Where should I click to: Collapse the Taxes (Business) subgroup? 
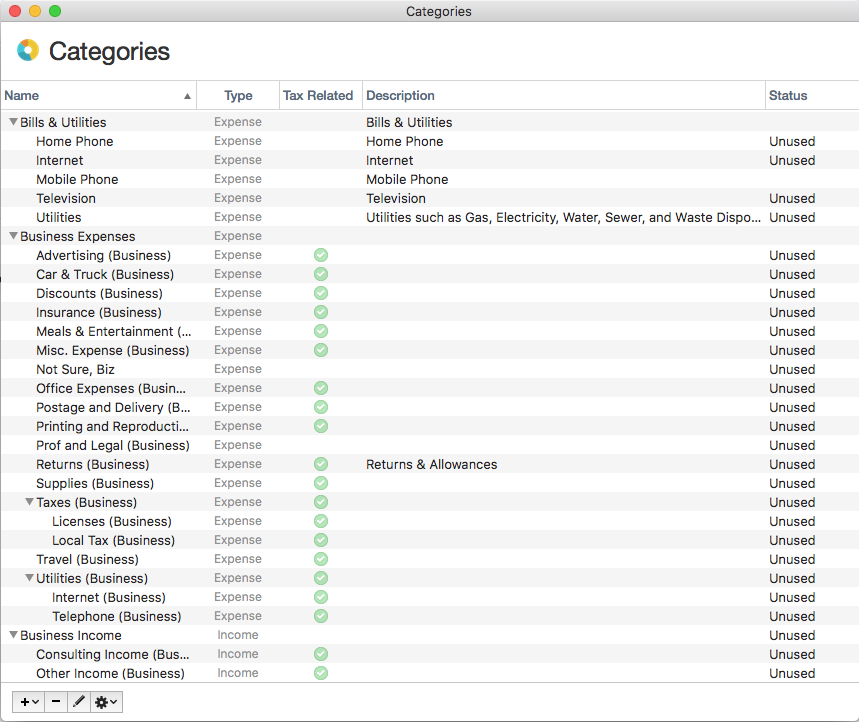coord(29,502)
